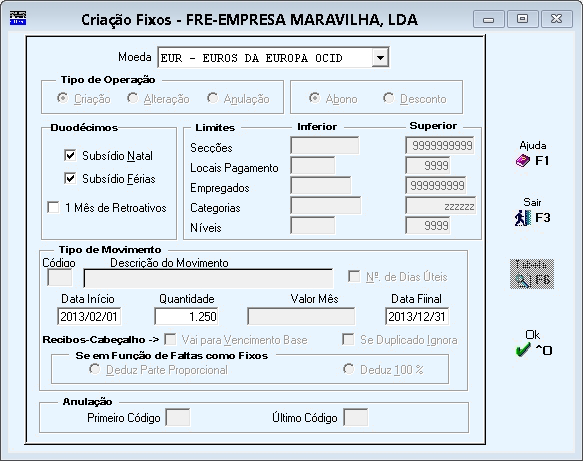583x461 pixels.
Task: Open Ajuda F1 help book icon
Action: [522, 161]
